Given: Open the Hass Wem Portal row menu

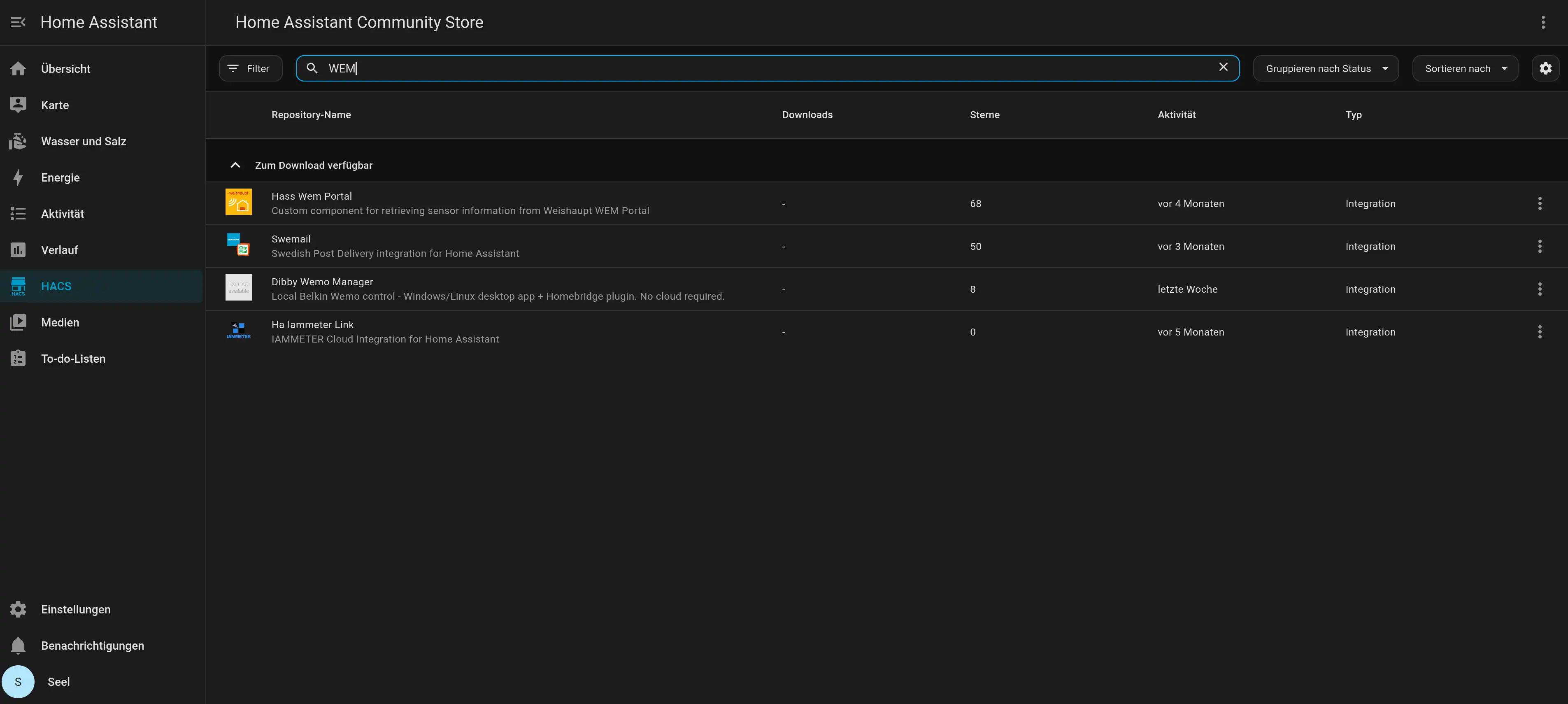Looking at the screenshot, I should point(1540,203).
